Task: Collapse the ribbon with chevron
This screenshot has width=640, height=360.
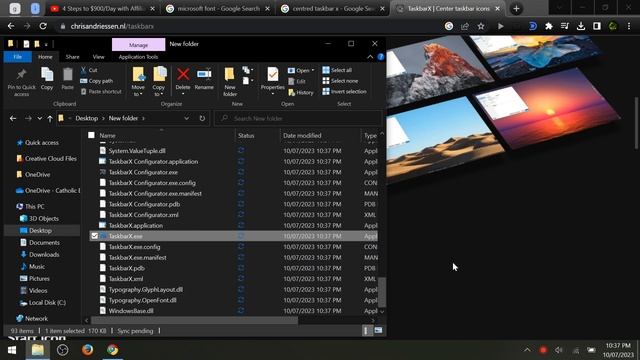Action: pyautogui.click(x=370, y=57)
